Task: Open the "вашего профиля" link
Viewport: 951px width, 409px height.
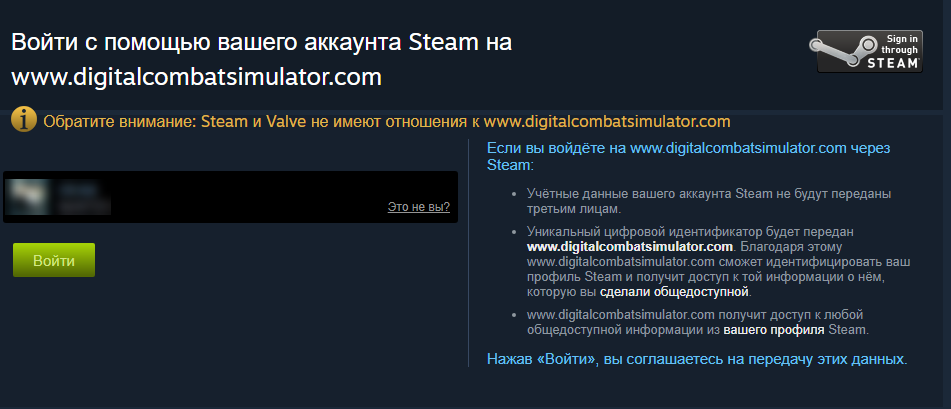Action: (774, 331)
